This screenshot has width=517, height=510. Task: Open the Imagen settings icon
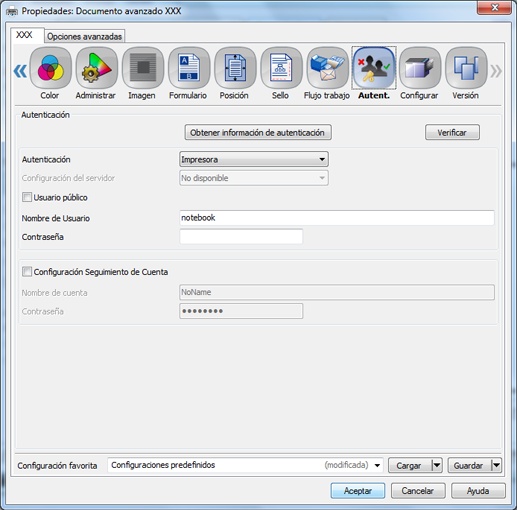click(143, 69)
